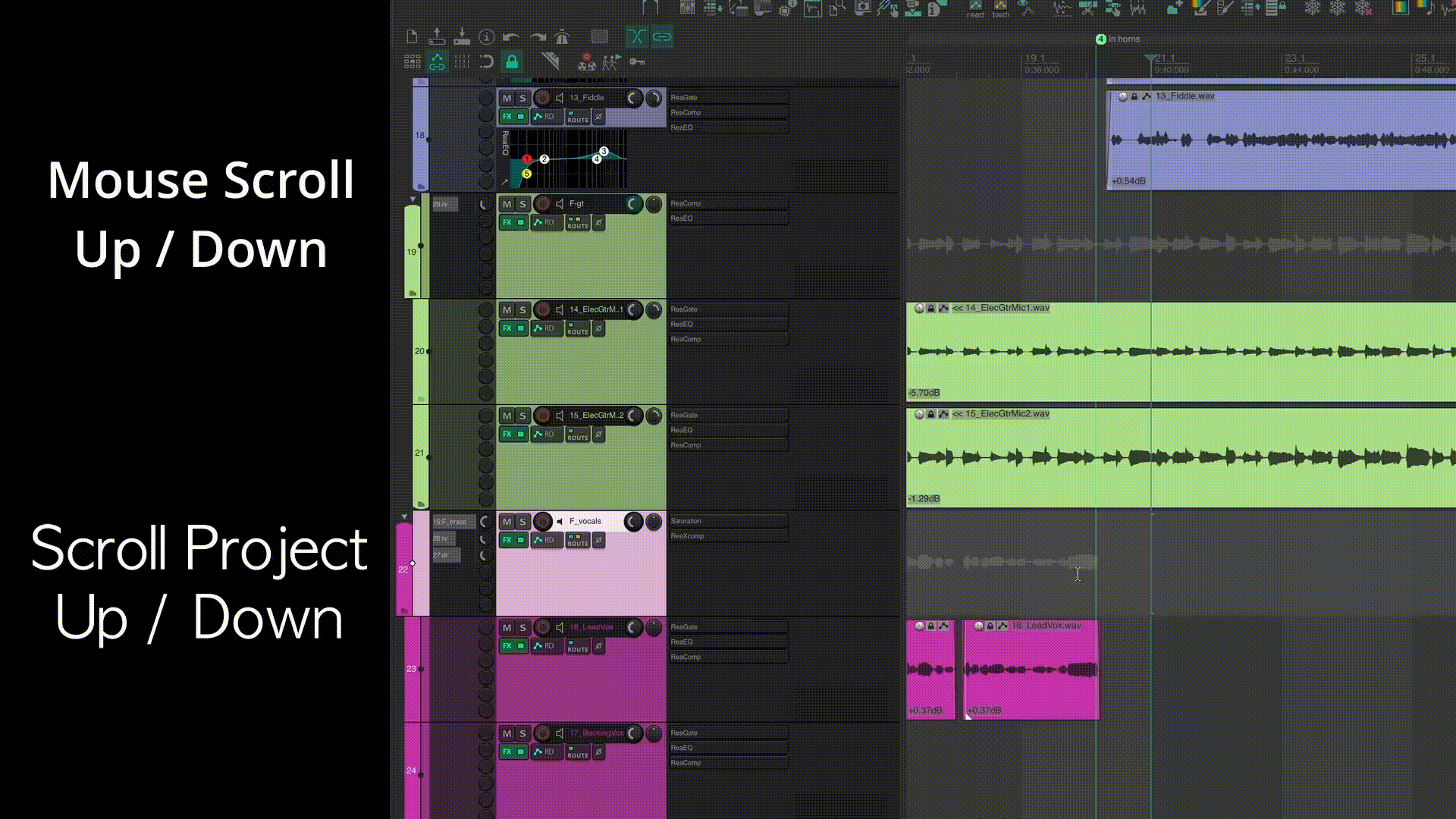Open Project Info circle icon
The image size is (1456, 819).
pyautogui.click(x=487, y=36)
